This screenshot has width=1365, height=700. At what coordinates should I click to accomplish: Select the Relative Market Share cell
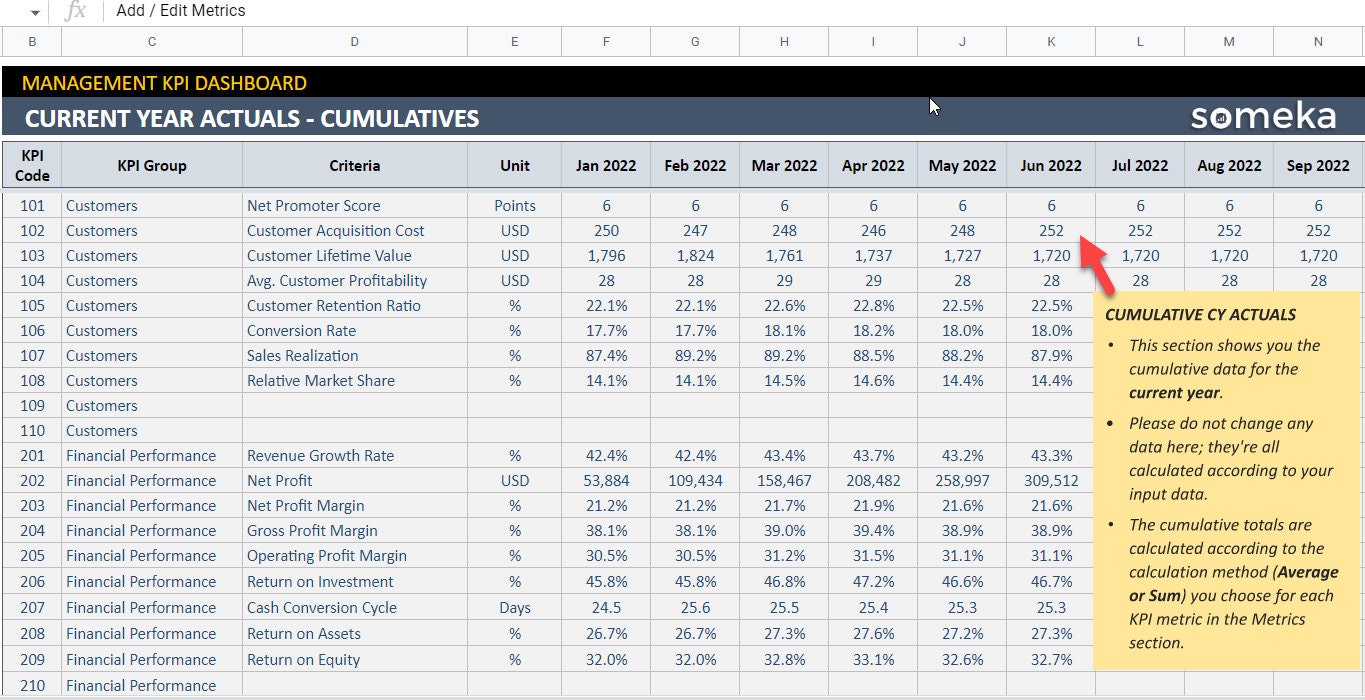click(355, 380)
